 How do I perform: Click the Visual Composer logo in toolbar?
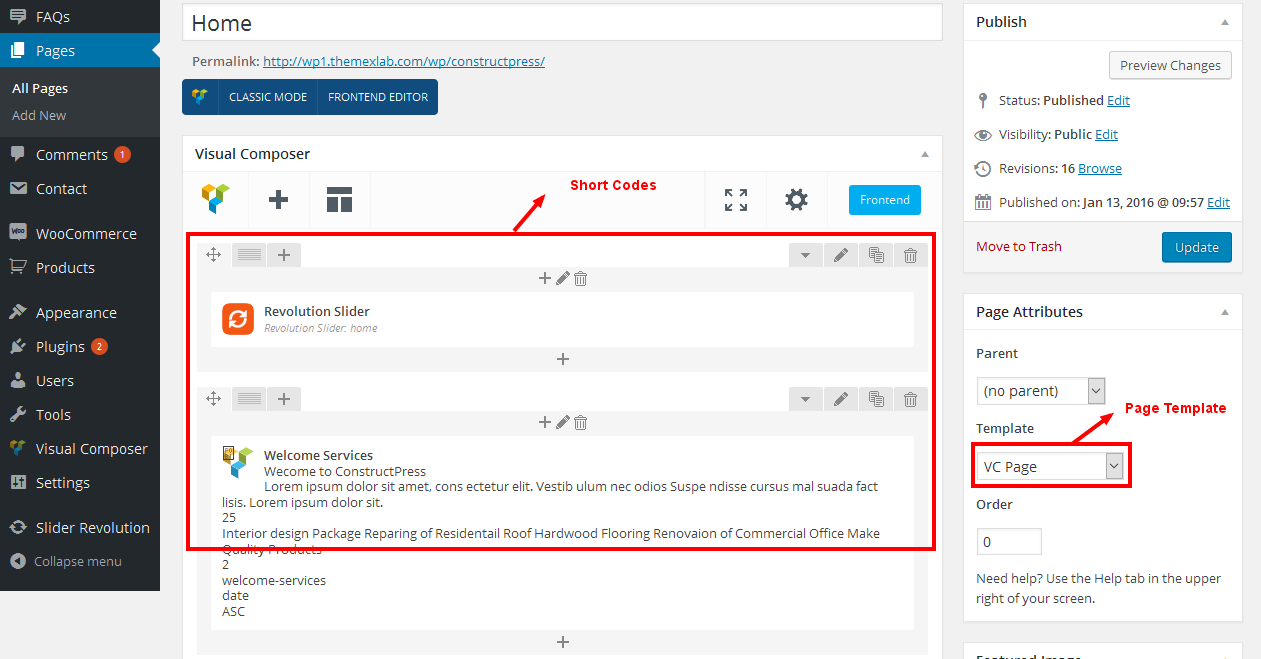click(216, 200)
